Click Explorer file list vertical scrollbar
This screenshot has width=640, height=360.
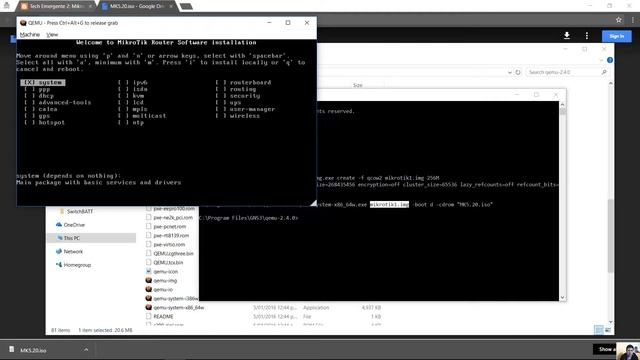611,236
